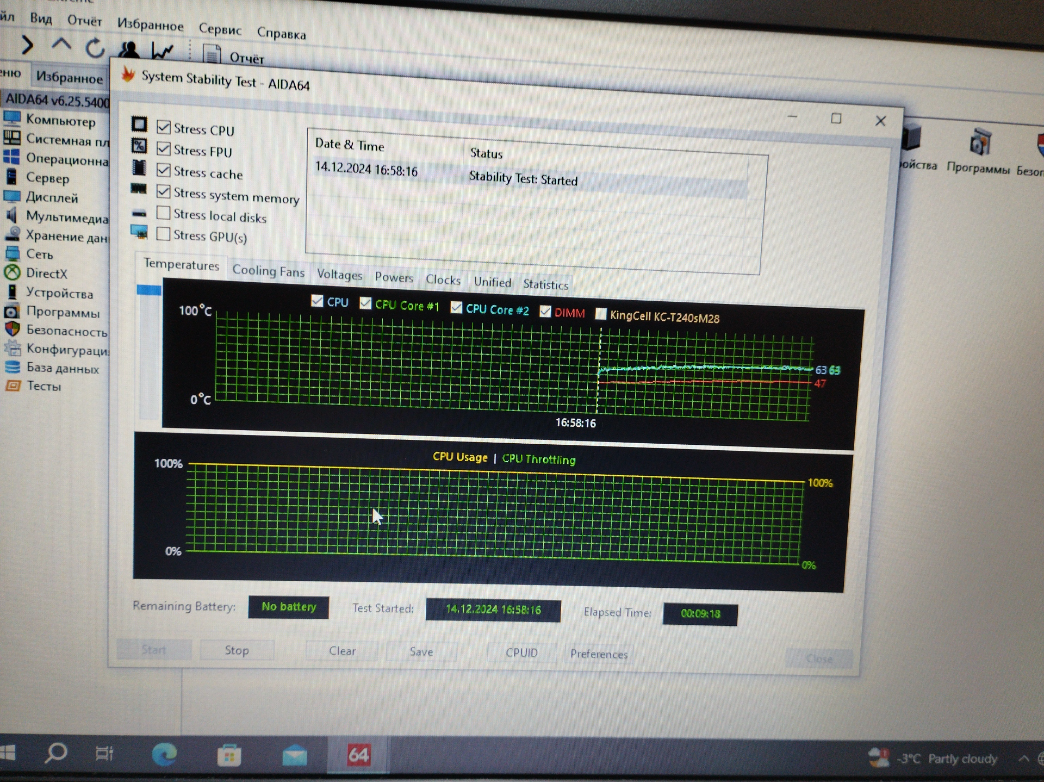Click the AIDA64 taskbar icon
The height and width of the screenshot is (782, 1044).
point(359,755)
